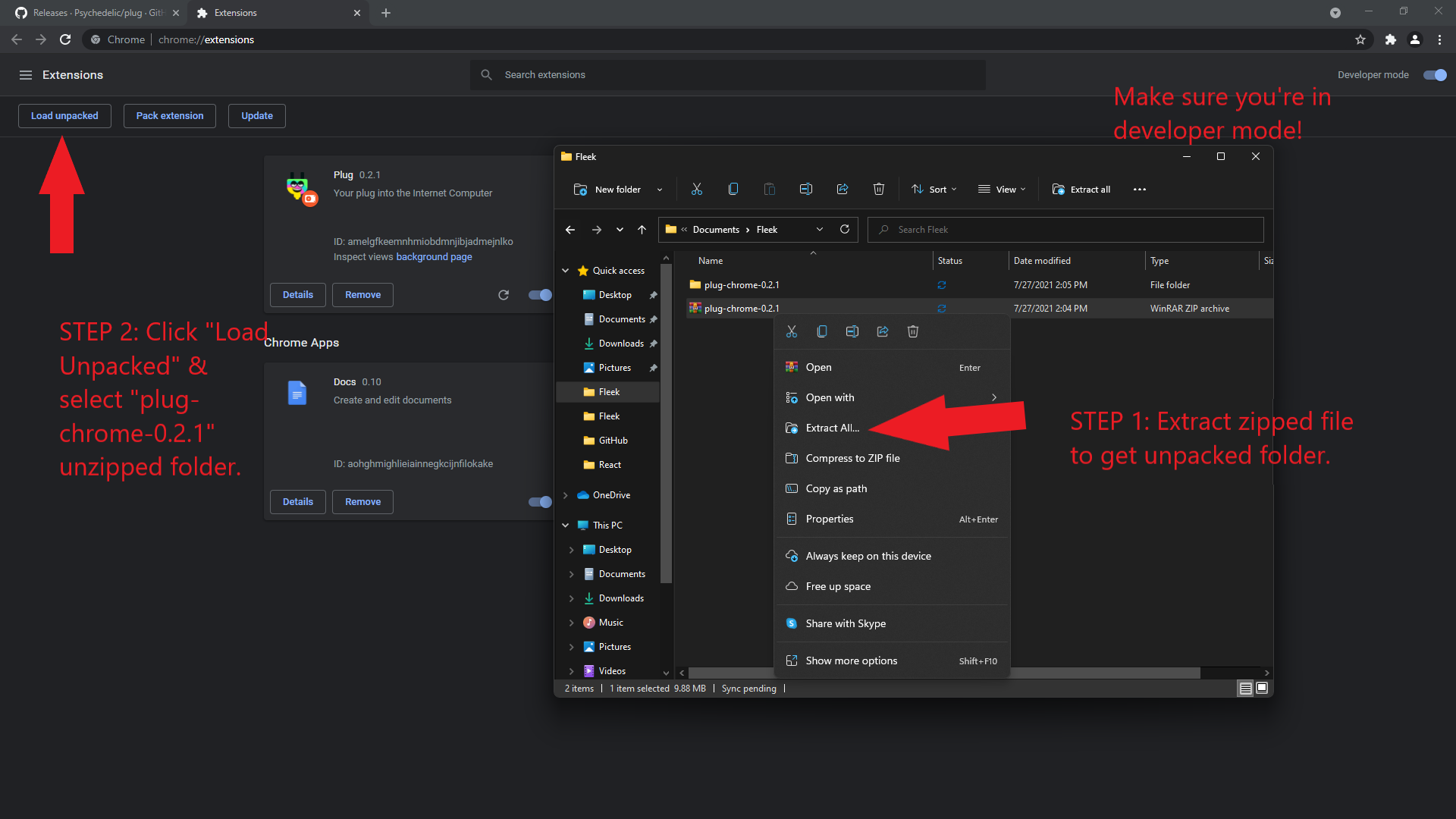Image resolution: width=1456 pixels, height=819 pixels.
Task: Open the Extensions hamburger menu
Action: click(x=26, y=75)
